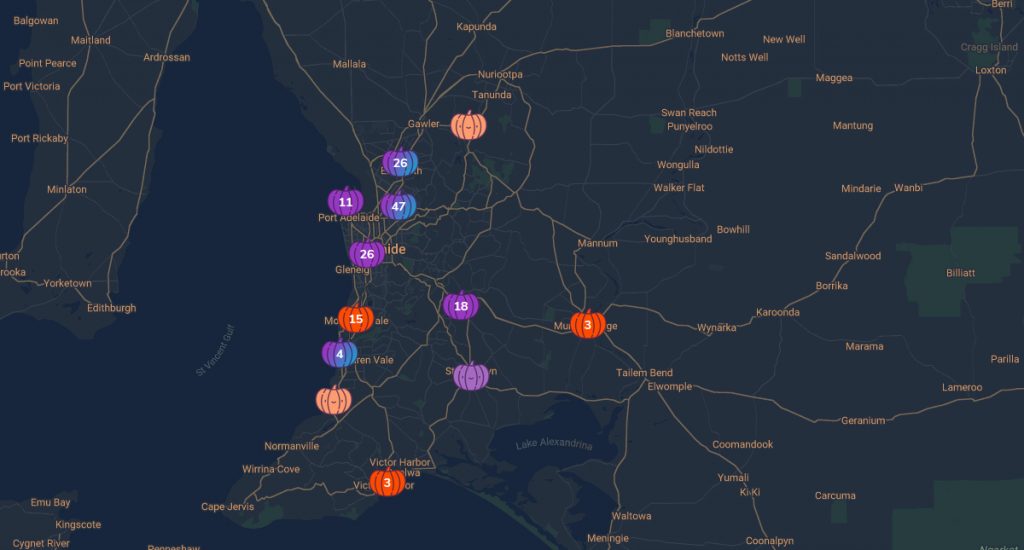The image size is (1024, 550).
Task: Select the Mannum place label
Action: click(598, 243)
